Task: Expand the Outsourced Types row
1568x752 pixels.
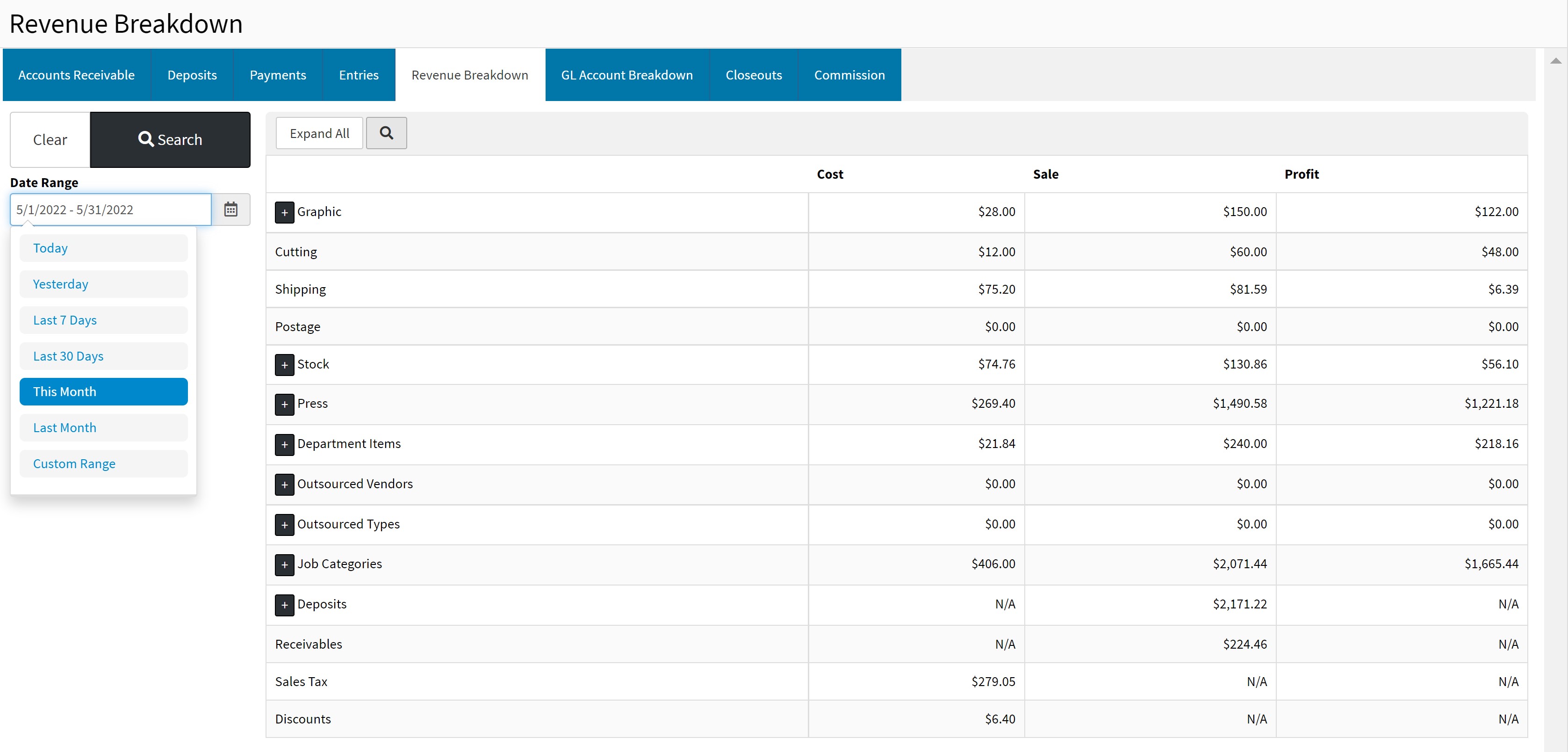Action: pyautogui.click(x=284, y=525)
